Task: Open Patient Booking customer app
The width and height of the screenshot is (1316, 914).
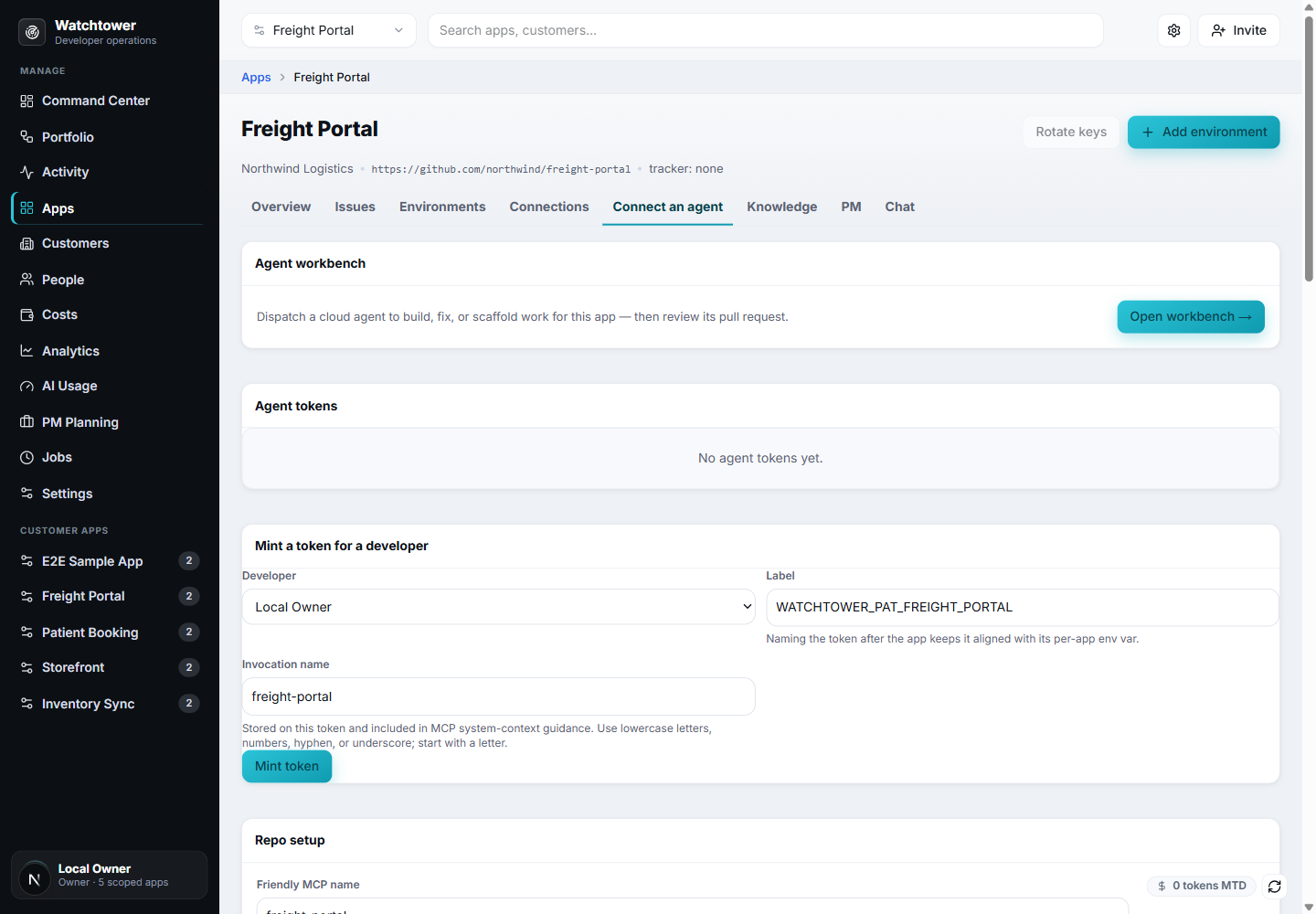Action: (x=108, y=632)
